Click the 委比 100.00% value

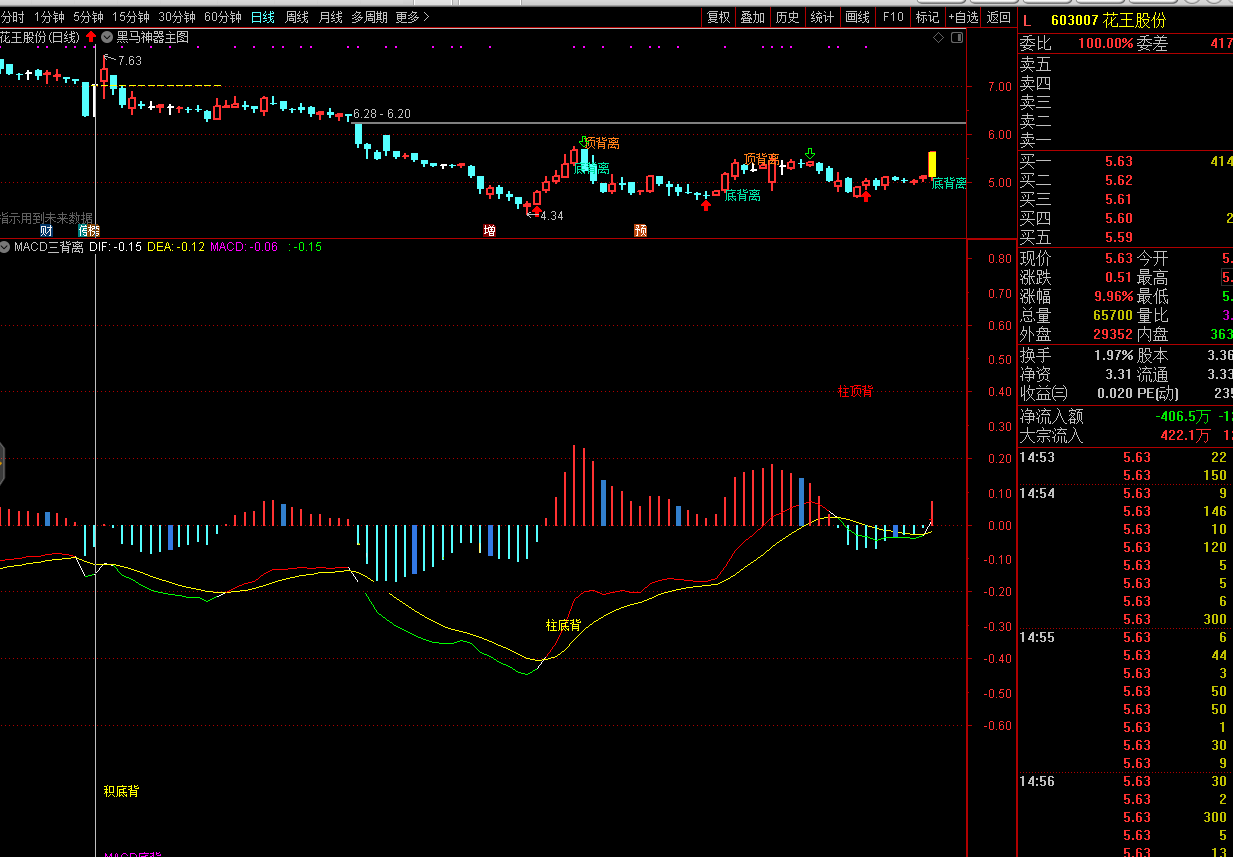(x=1105, y=44)
